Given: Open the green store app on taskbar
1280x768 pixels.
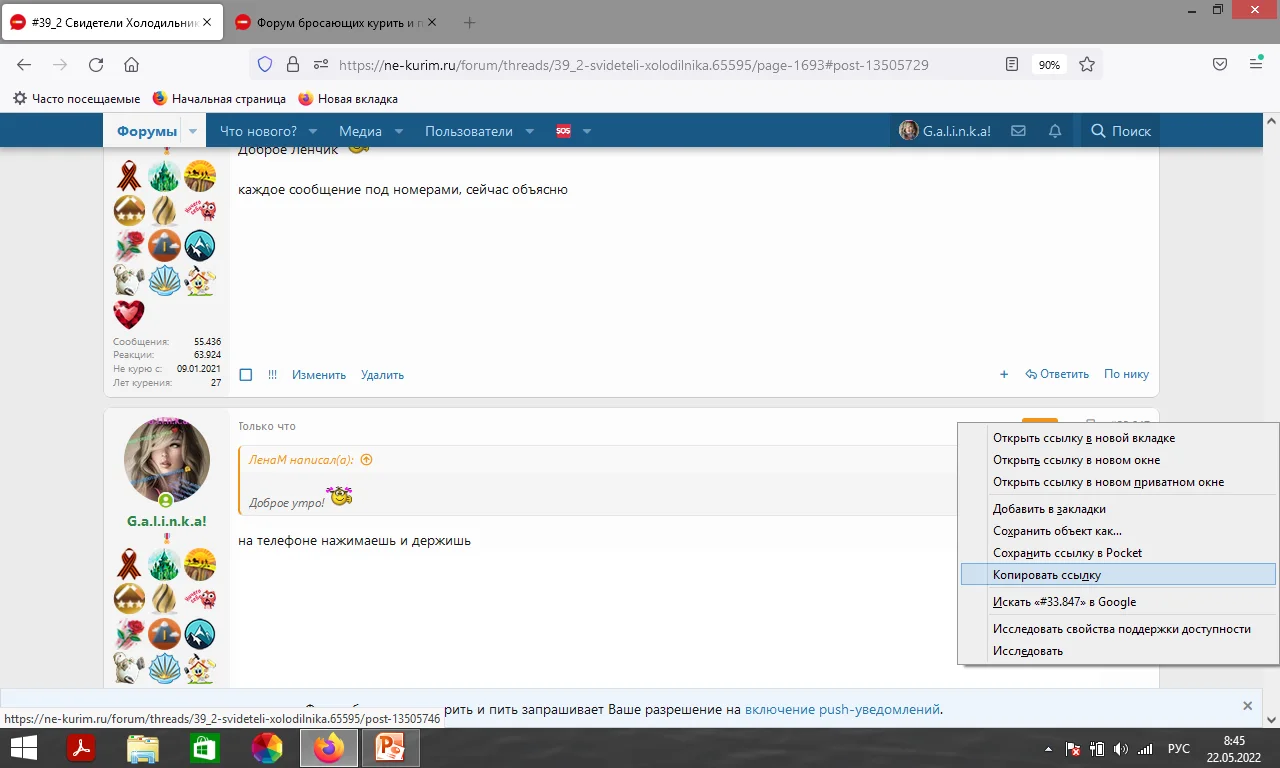Looking at the screenshot, I should (x=204, y=747).
